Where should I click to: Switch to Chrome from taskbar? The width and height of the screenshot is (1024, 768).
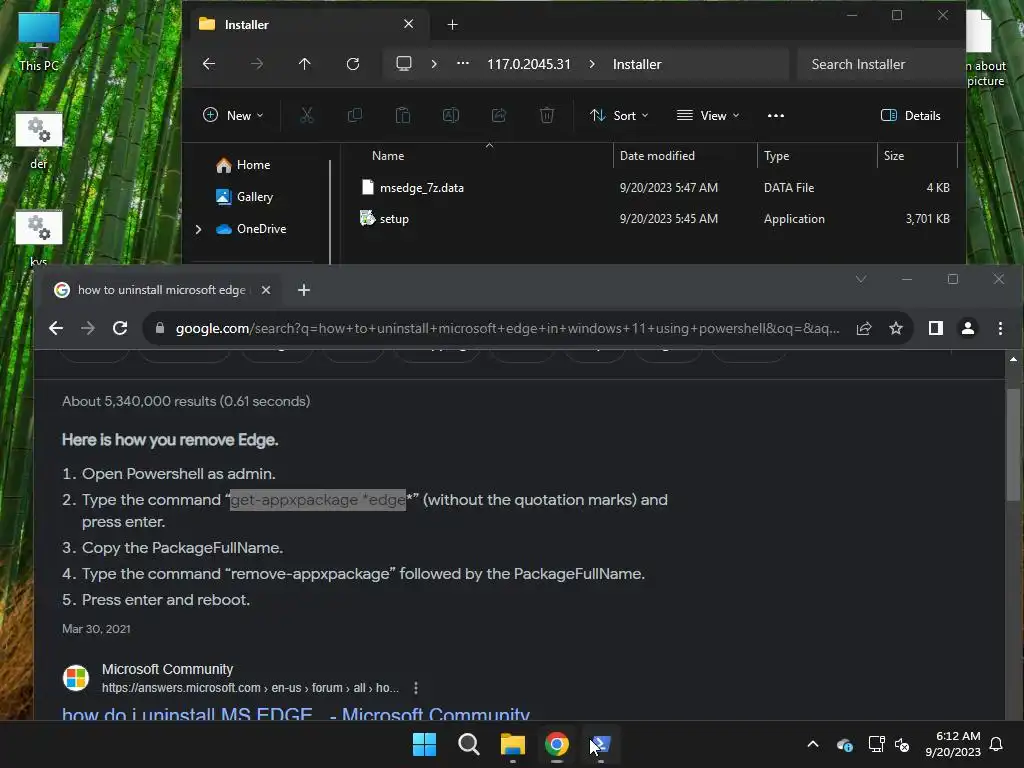pos(557,744)
